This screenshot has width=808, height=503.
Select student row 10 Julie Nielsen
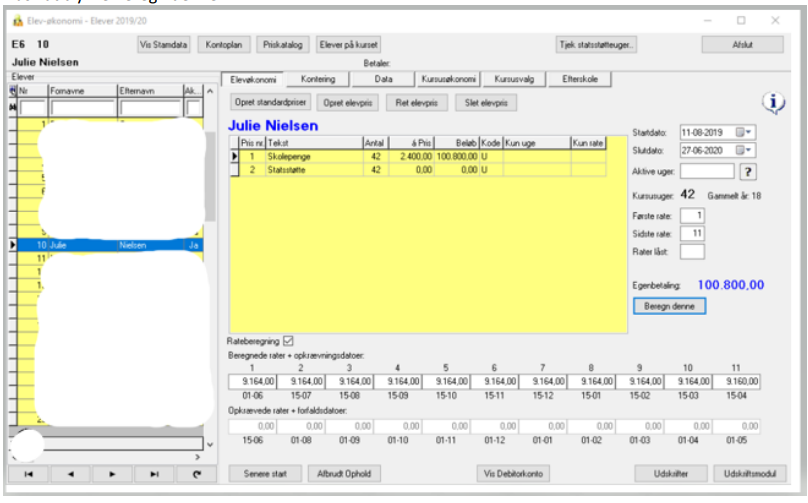point(106,245)
